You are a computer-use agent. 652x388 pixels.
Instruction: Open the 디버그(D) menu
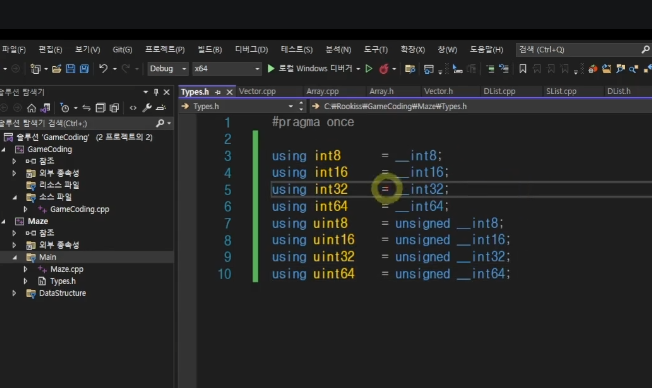click(251, 49)
